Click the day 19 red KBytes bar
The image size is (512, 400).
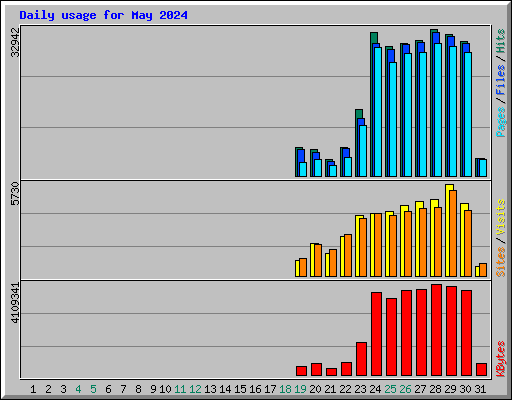coord(301,371)
